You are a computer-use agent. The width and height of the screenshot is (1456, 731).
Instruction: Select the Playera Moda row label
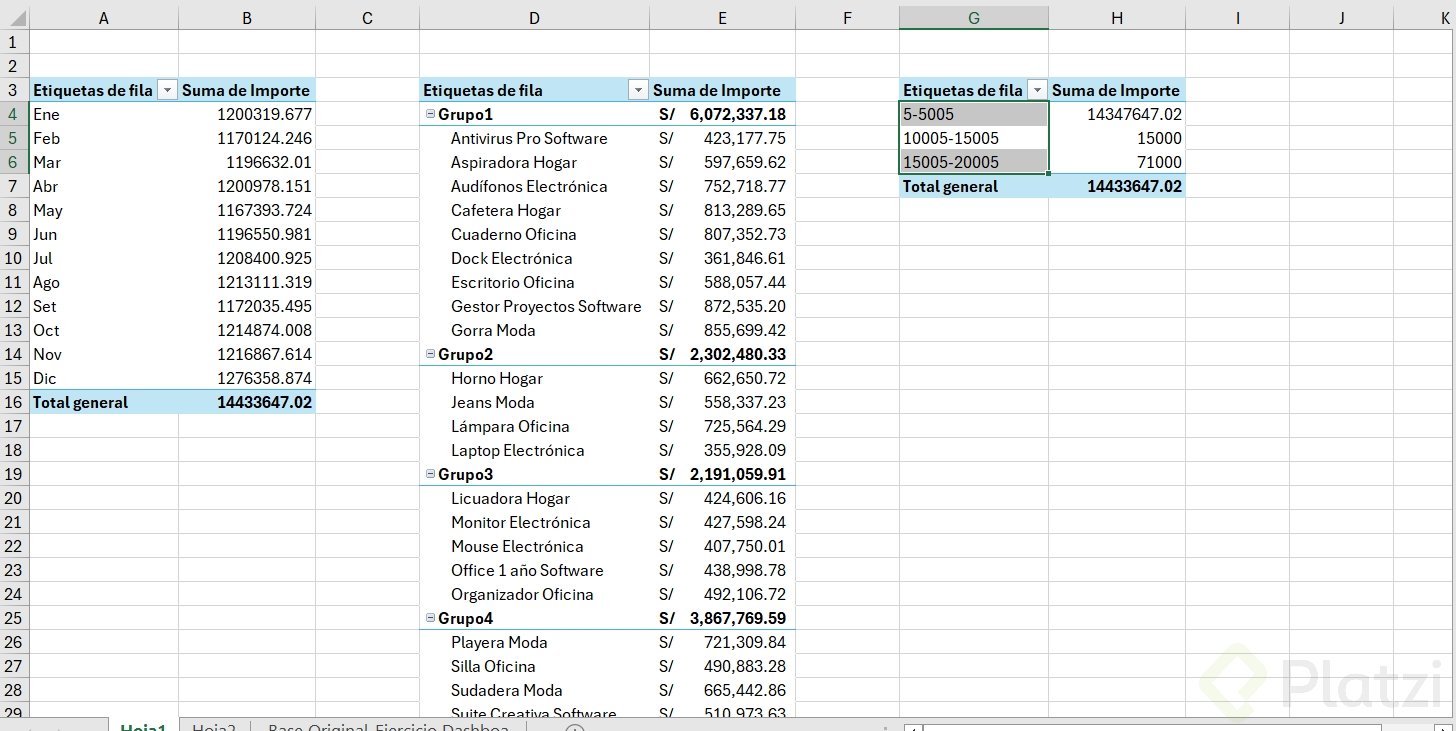(499, 642)
